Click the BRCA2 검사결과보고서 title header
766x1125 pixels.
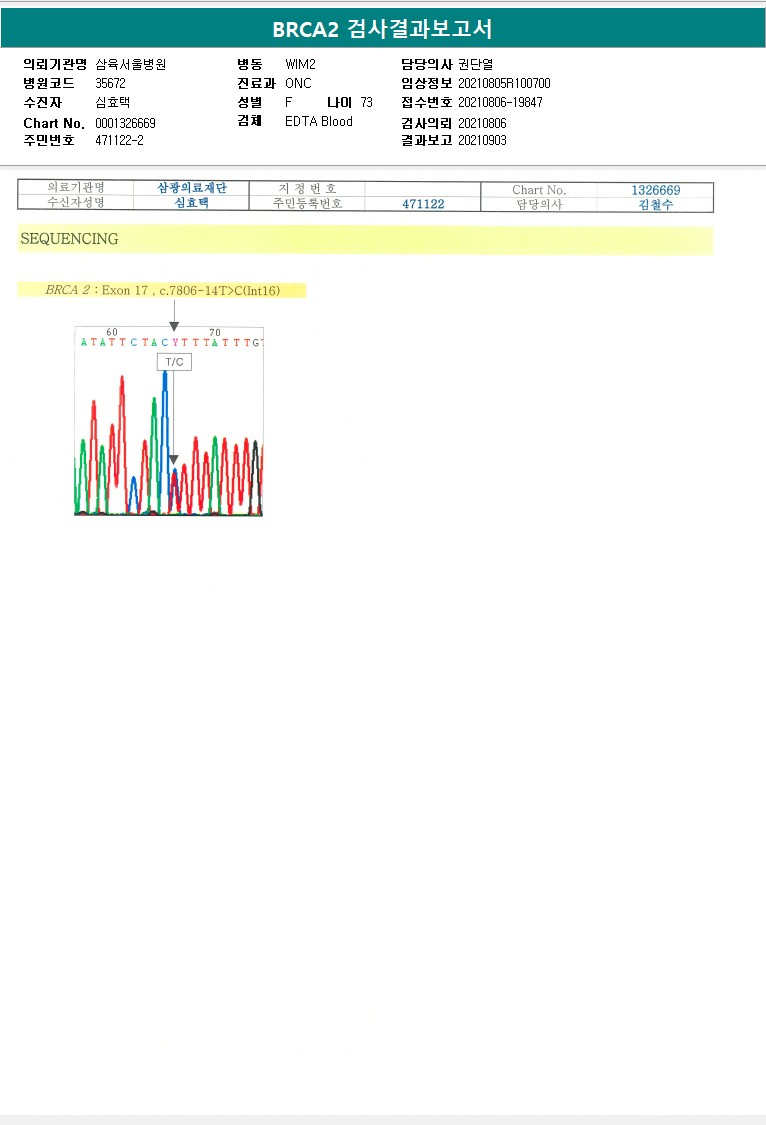(382, 29)
